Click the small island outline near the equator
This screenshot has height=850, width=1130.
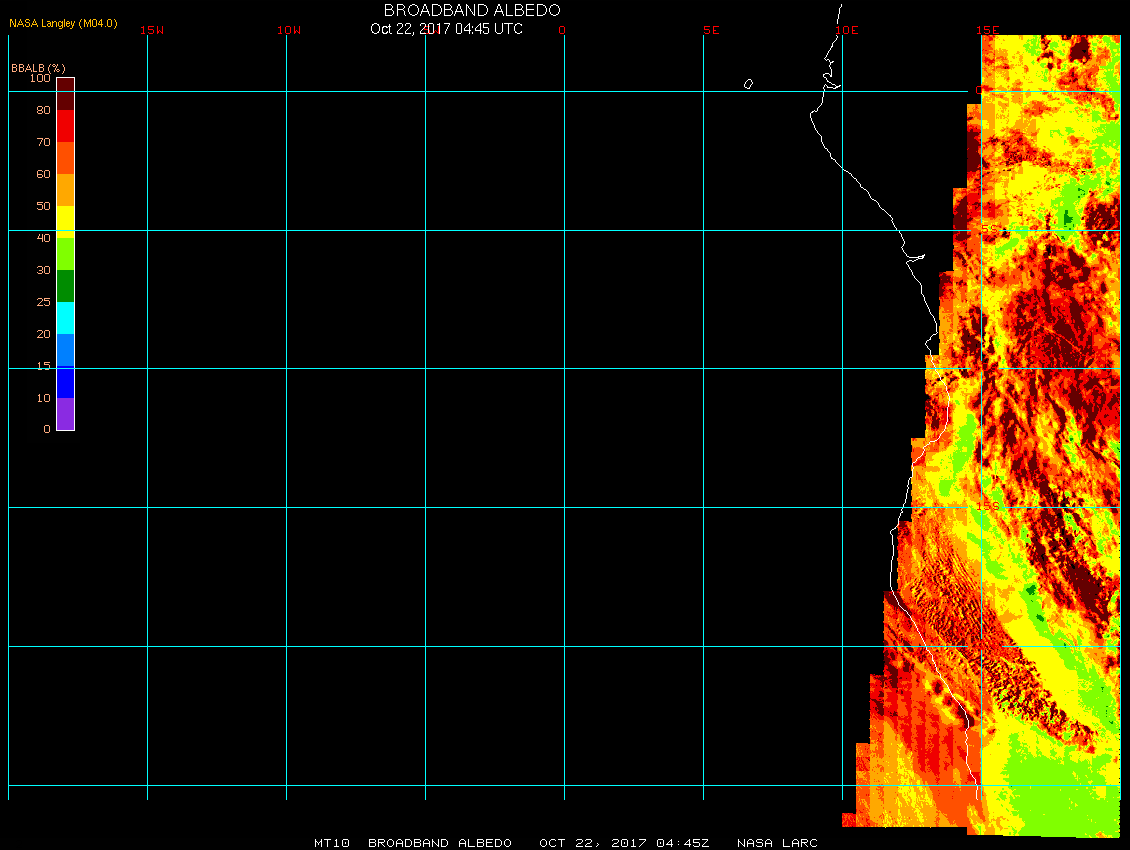point(748,84)
